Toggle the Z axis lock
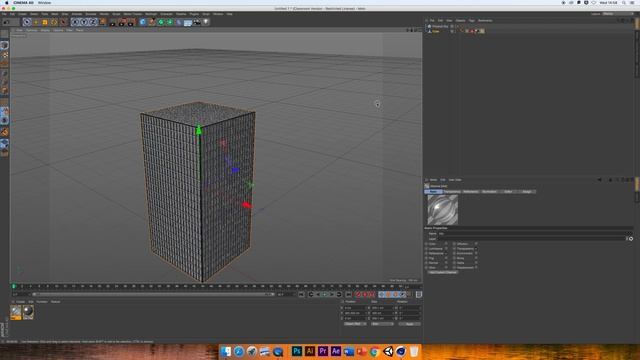 (x=93, y=22)
